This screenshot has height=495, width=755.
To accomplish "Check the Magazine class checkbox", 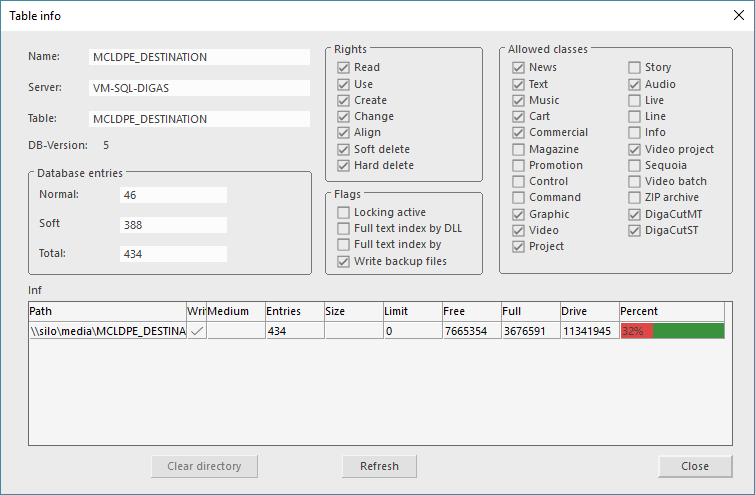I will (x=519, y=150).
